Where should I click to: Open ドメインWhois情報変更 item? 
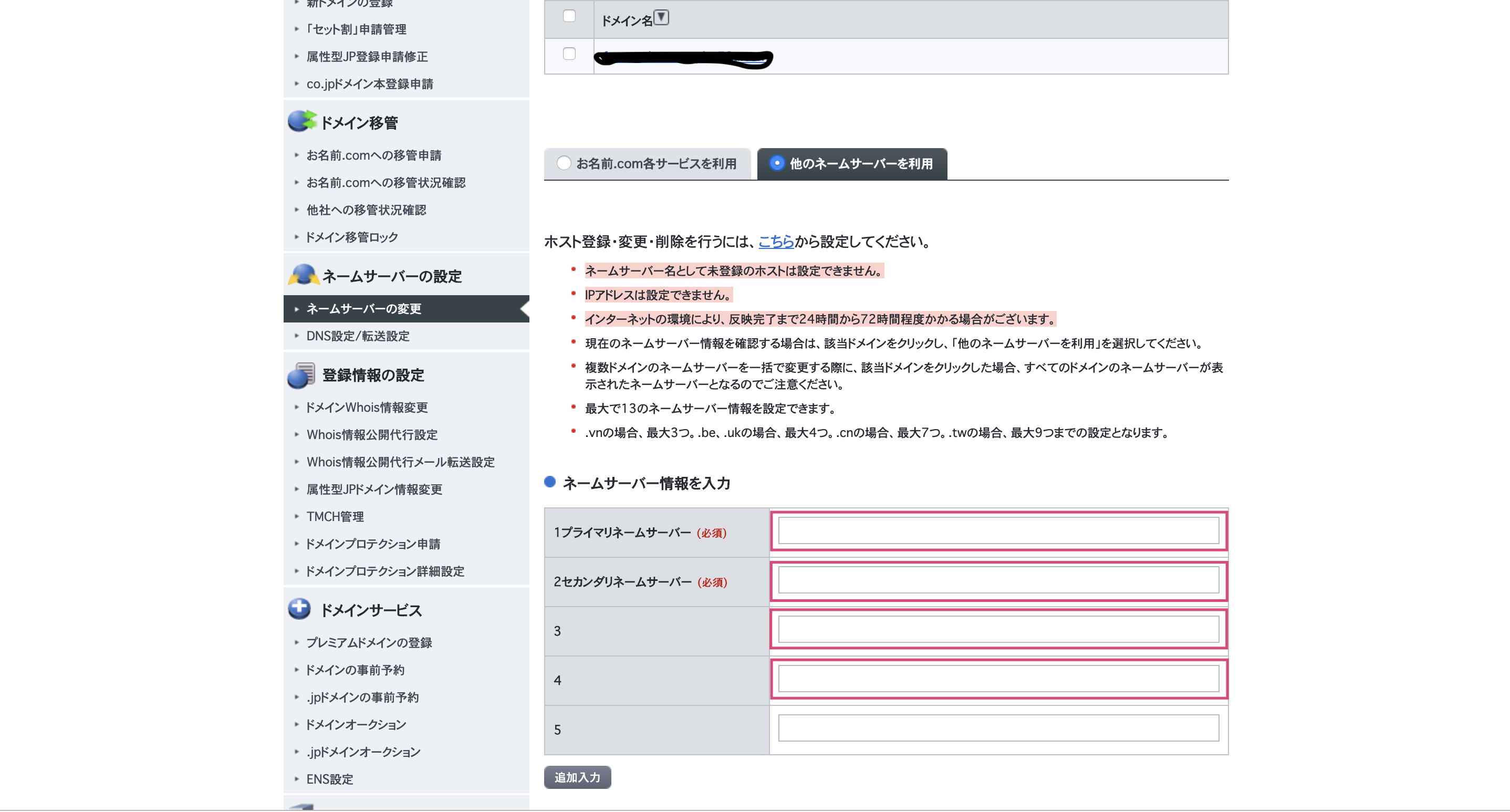tap(367, 408)
